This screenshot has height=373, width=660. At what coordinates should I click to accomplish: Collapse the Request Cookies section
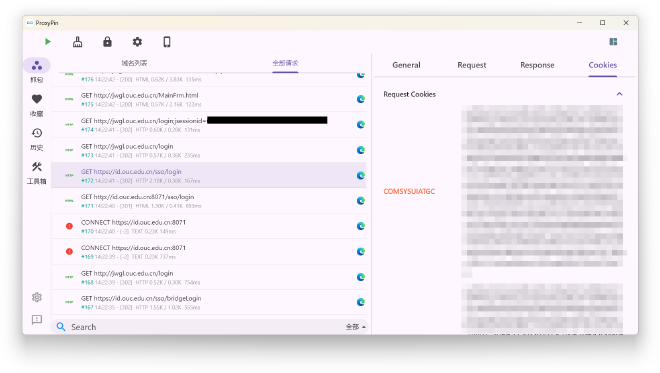(619, 94)
